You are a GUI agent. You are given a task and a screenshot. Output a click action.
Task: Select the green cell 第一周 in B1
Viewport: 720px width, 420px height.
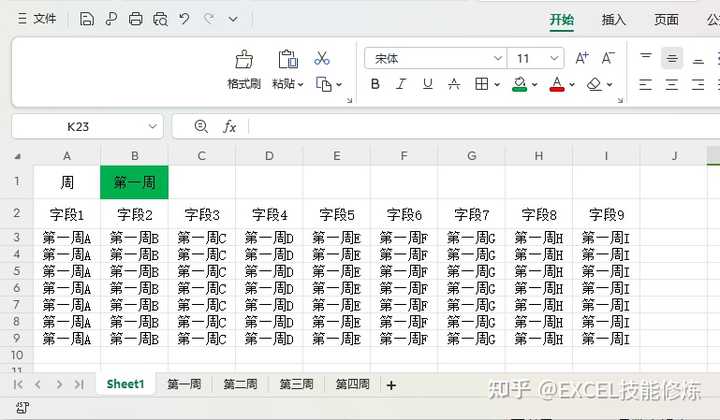135,182
